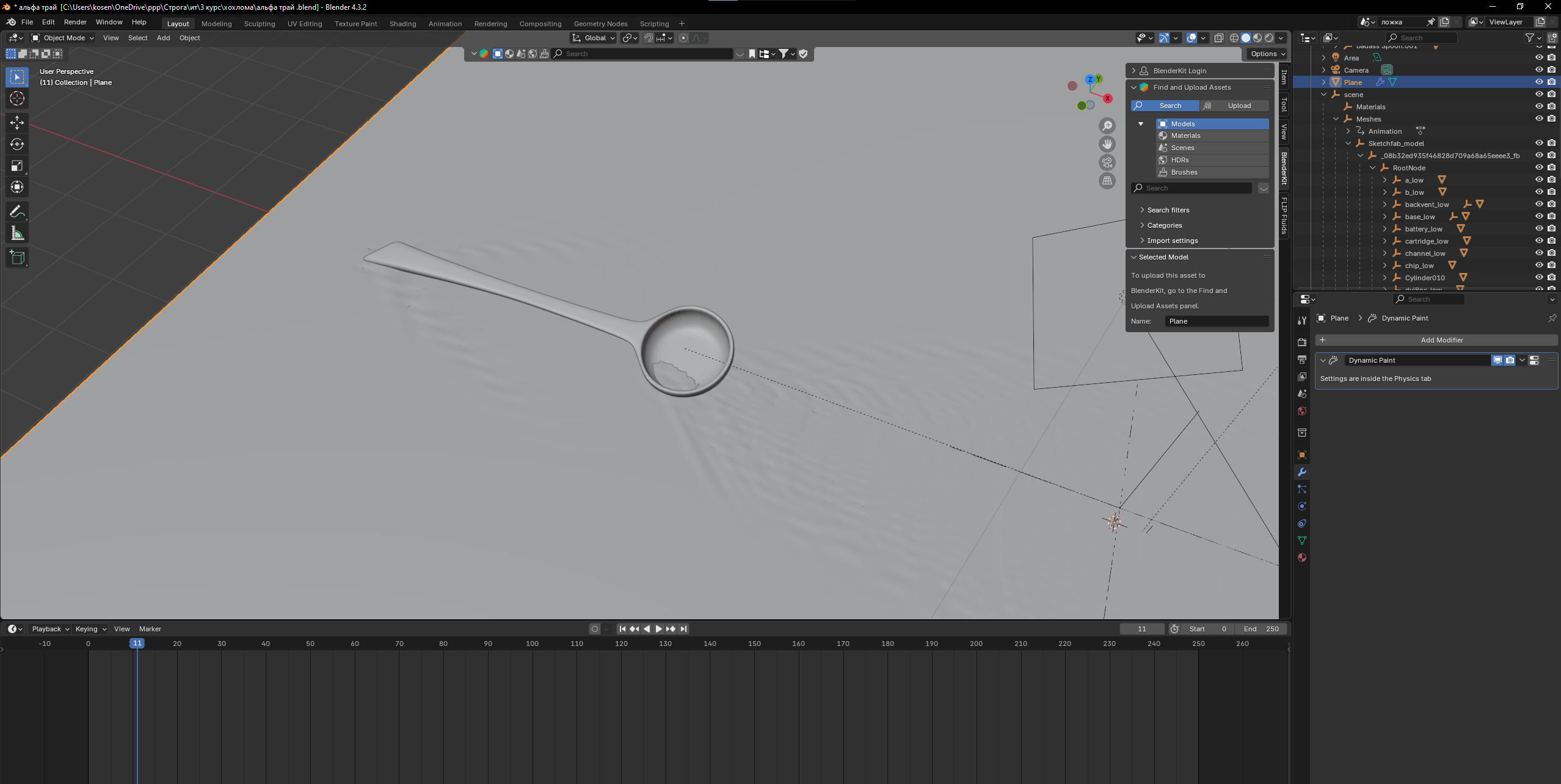Toggle visibility of battery_low object

(x=1538, y=228)
